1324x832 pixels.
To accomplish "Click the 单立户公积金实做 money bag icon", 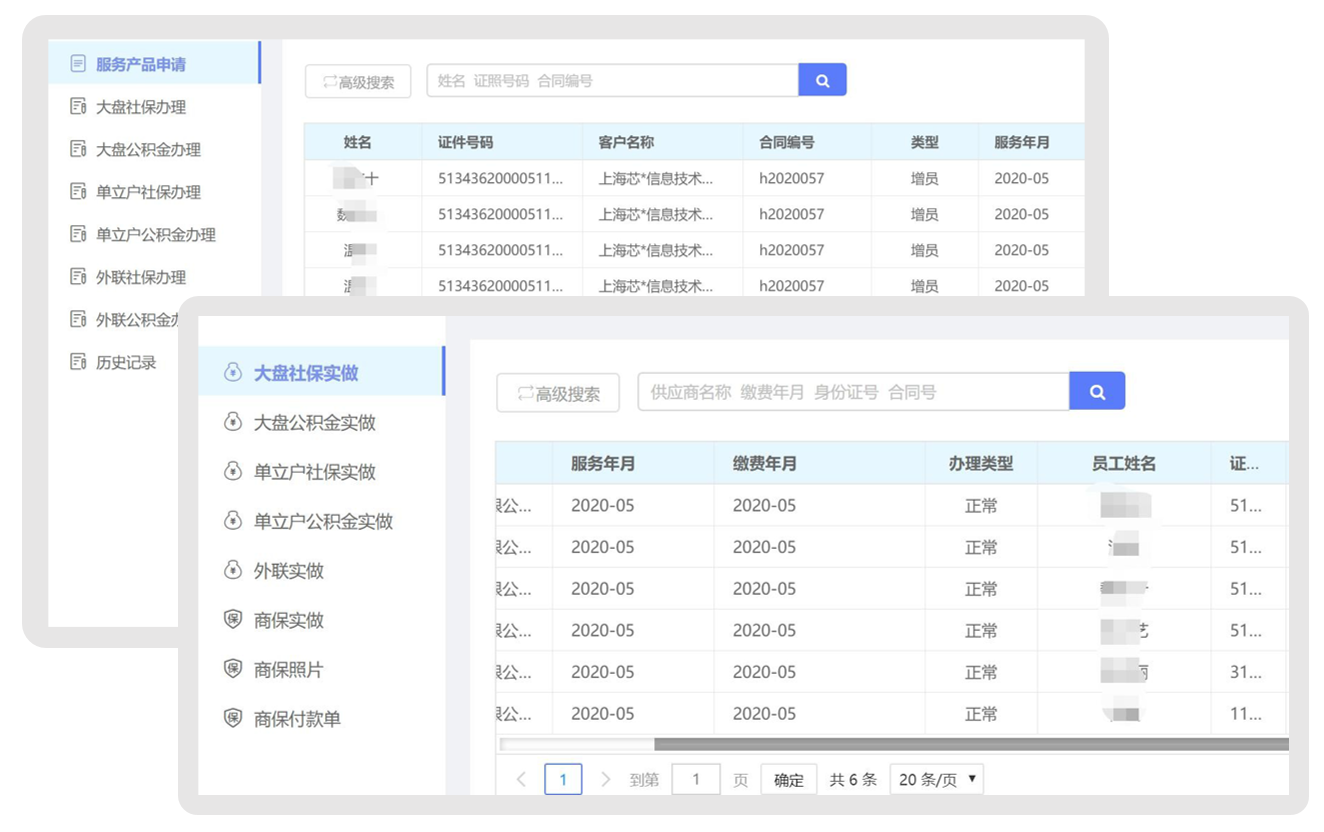I will [x=233, y=521].
